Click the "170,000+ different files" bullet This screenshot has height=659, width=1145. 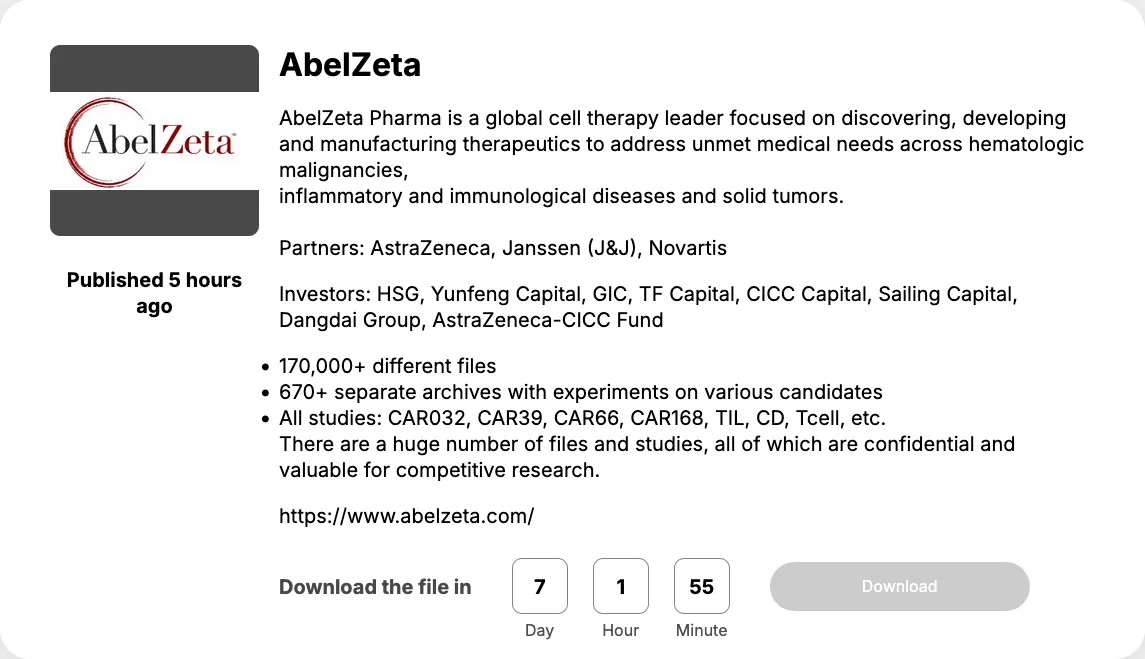click(x=387, y=366)
